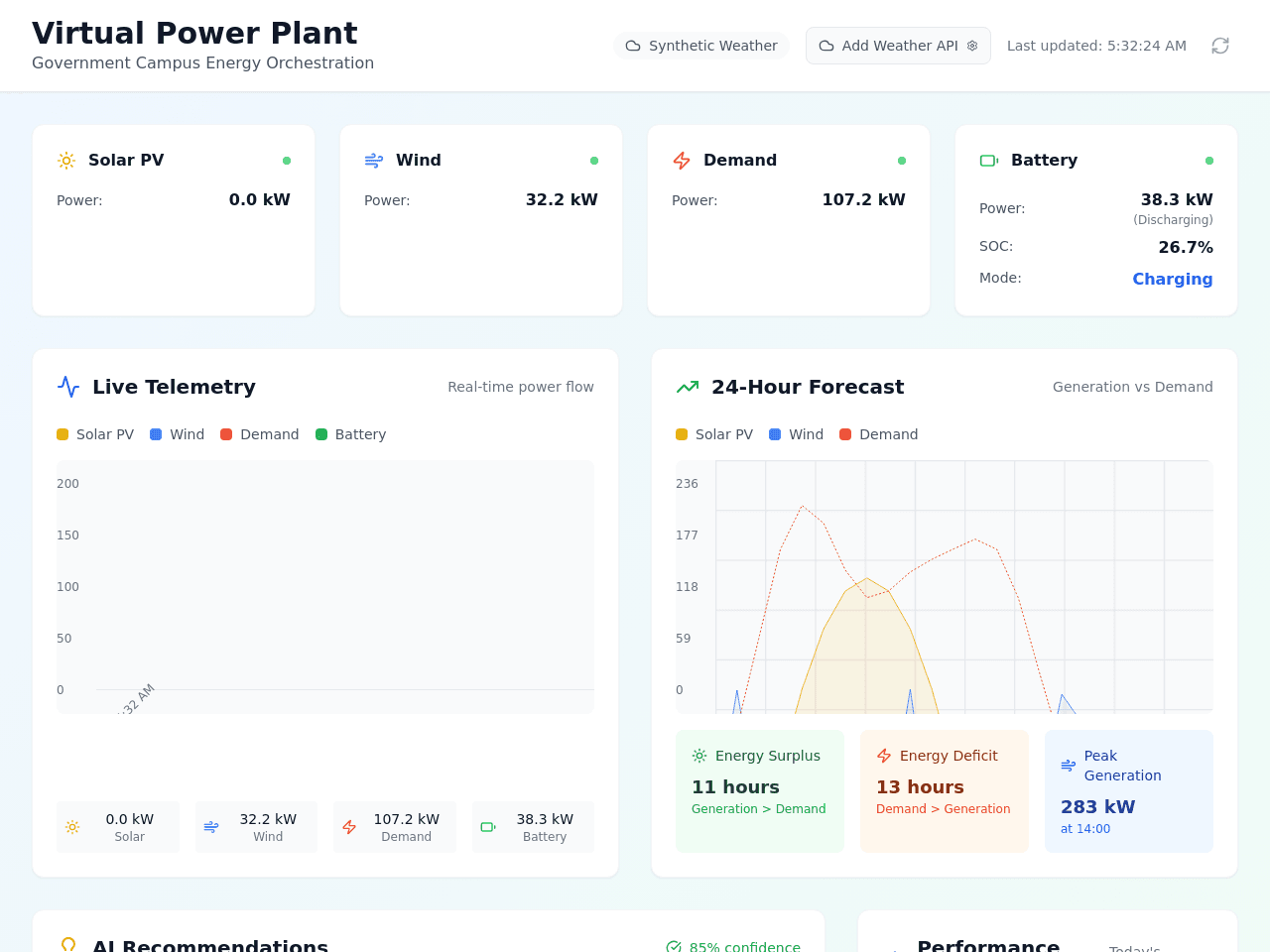Click the Demand > Generation caption
Viewport: 1270px width, 952px height.
coord(944,809)
